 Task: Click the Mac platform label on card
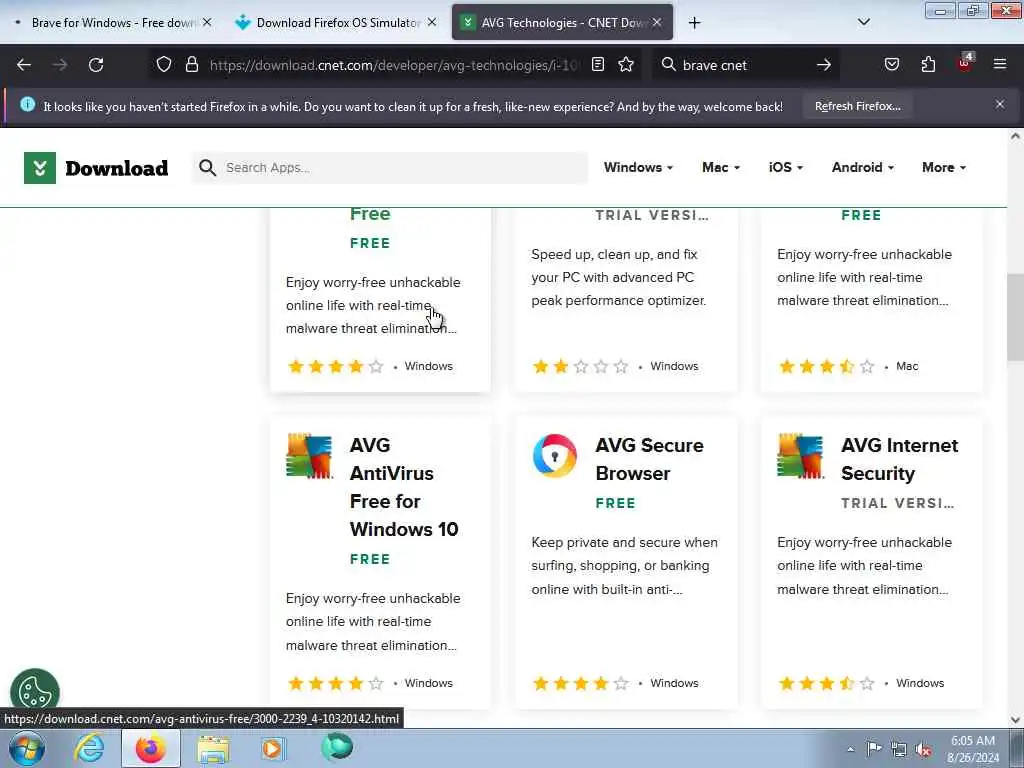point(906,366)
